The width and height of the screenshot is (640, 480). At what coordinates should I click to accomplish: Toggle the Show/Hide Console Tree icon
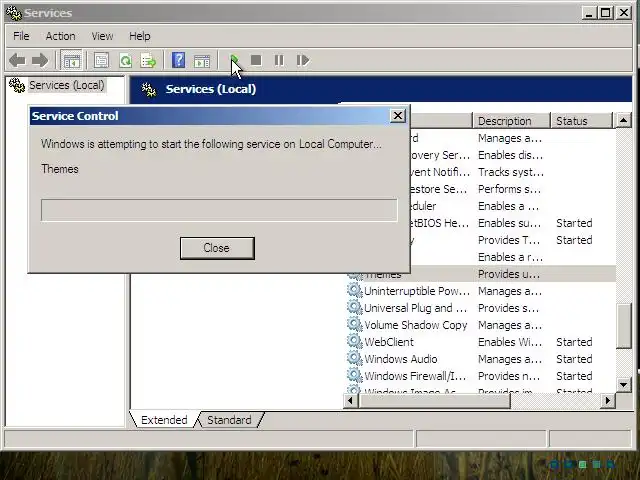click(x=71, y=61)
